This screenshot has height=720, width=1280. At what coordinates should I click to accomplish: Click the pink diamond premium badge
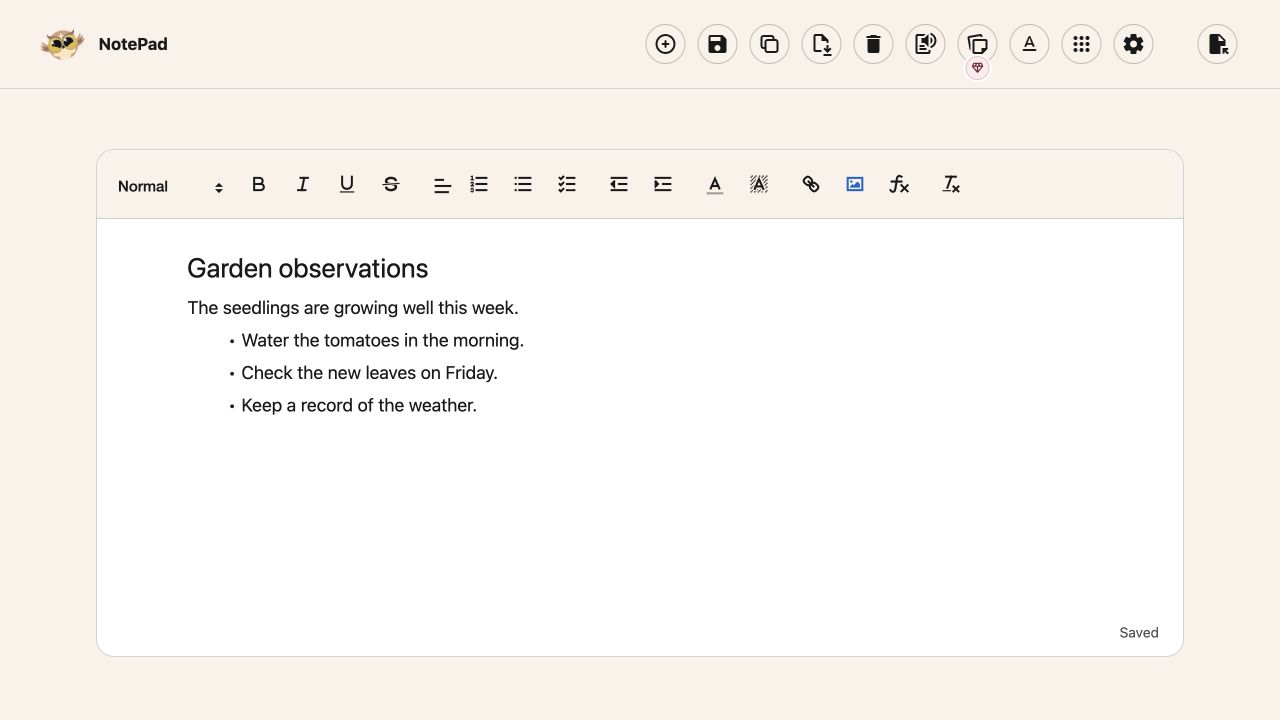(x=977, y=68)
